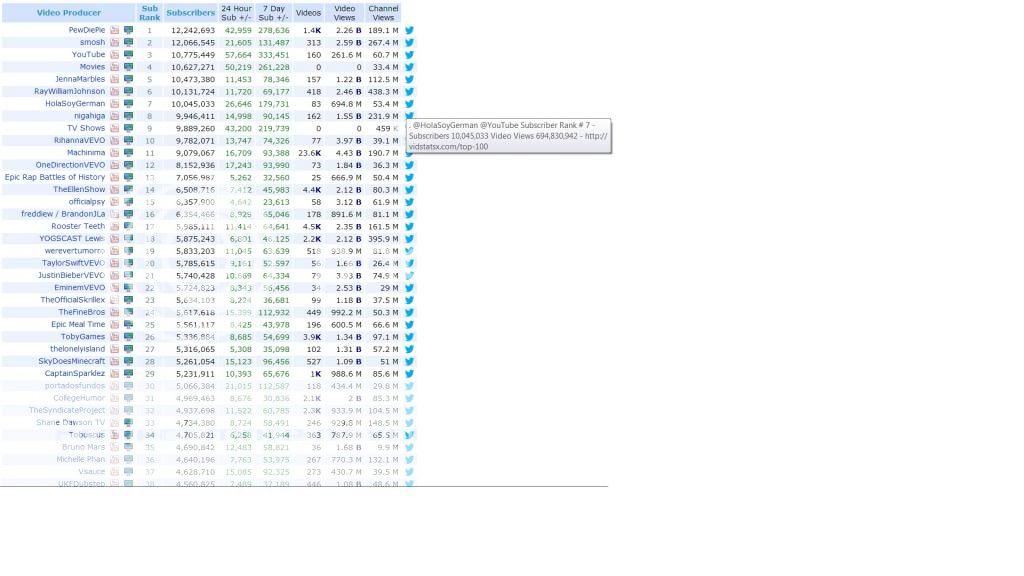Open the RayWilliamJohnson channel link
This screenshot has width=1024, height=576.
click(69, 91)
